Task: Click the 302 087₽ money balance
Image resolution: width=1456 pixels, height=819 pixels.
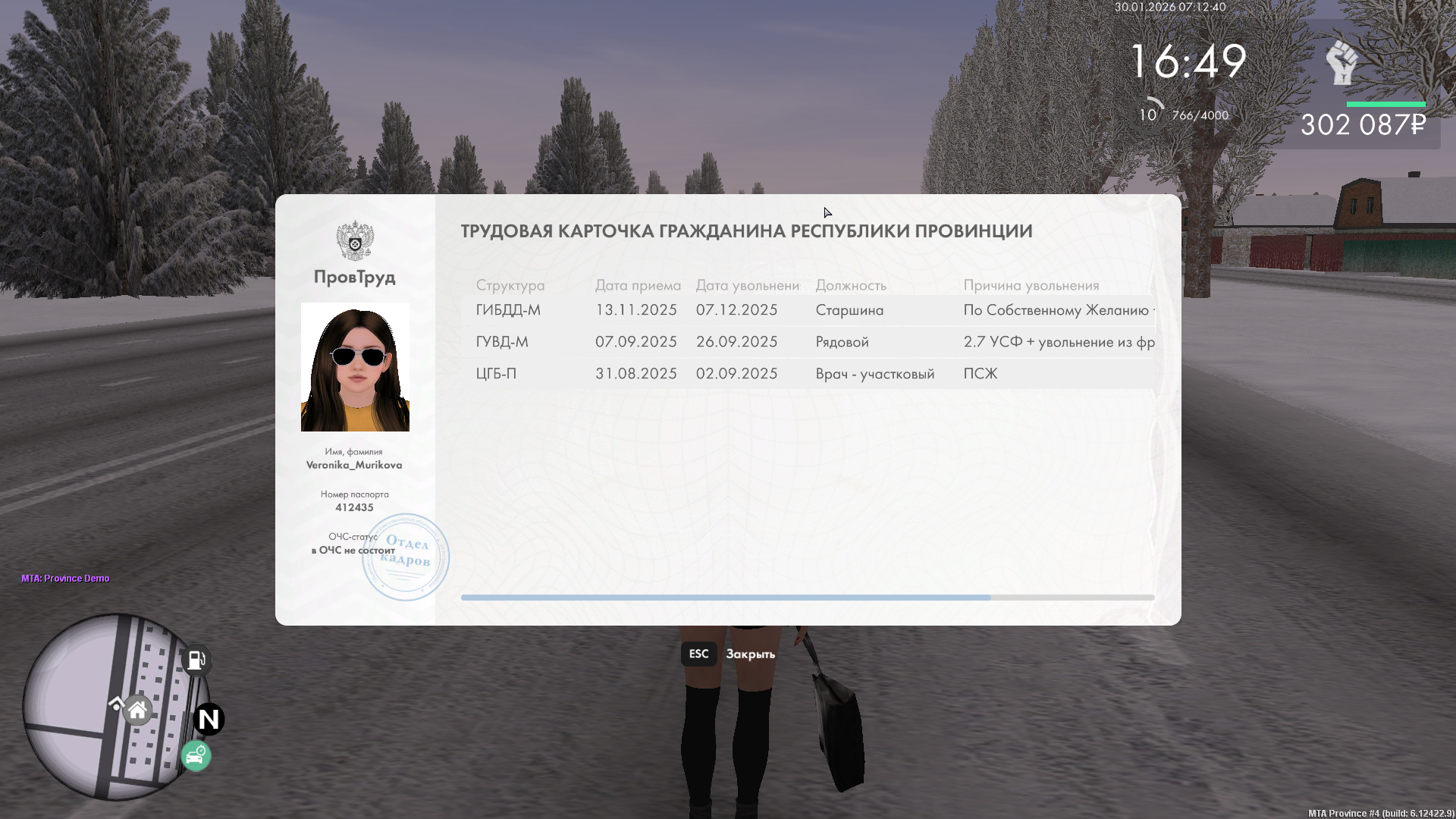Action: 1363,125
